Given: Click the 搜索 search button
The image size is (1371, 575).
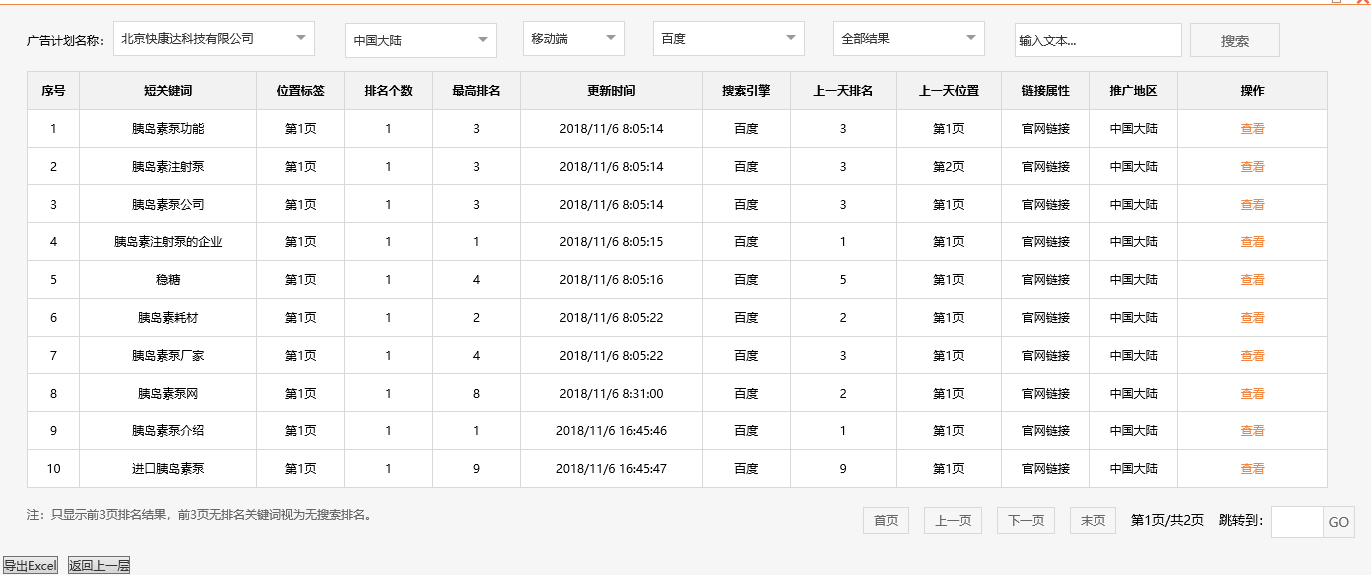Looking at the screenshot, I should (x=1235, y=40).
